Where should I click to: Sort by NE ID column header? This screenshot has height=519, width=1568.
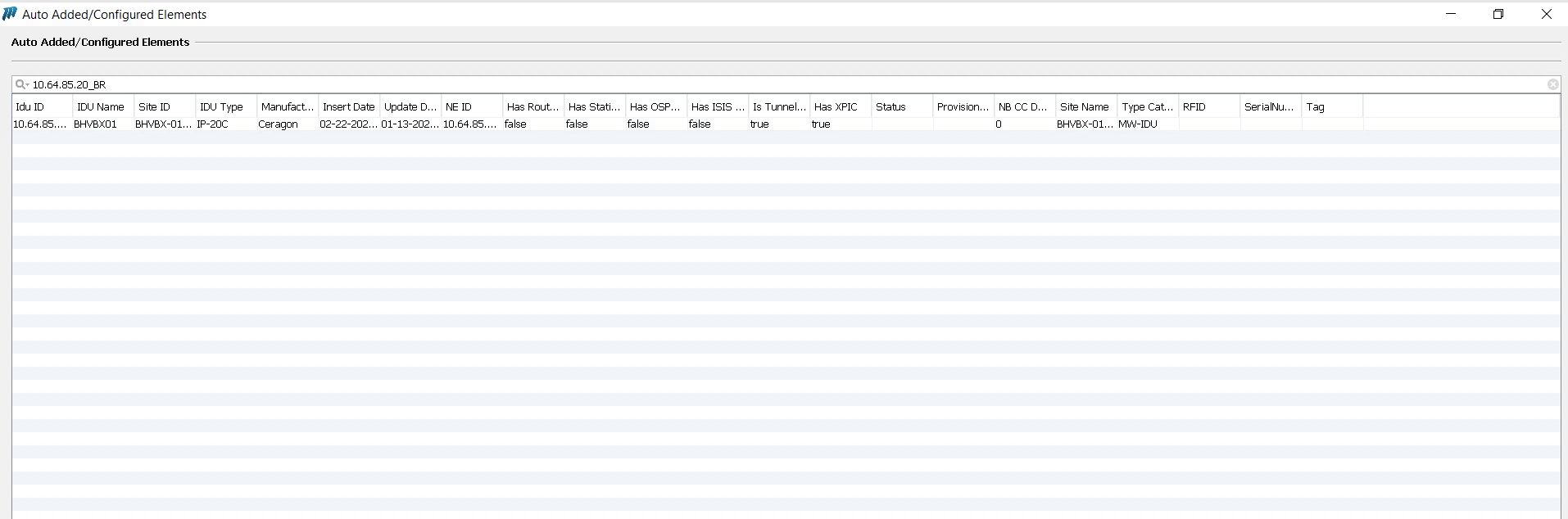coord(471,106)
